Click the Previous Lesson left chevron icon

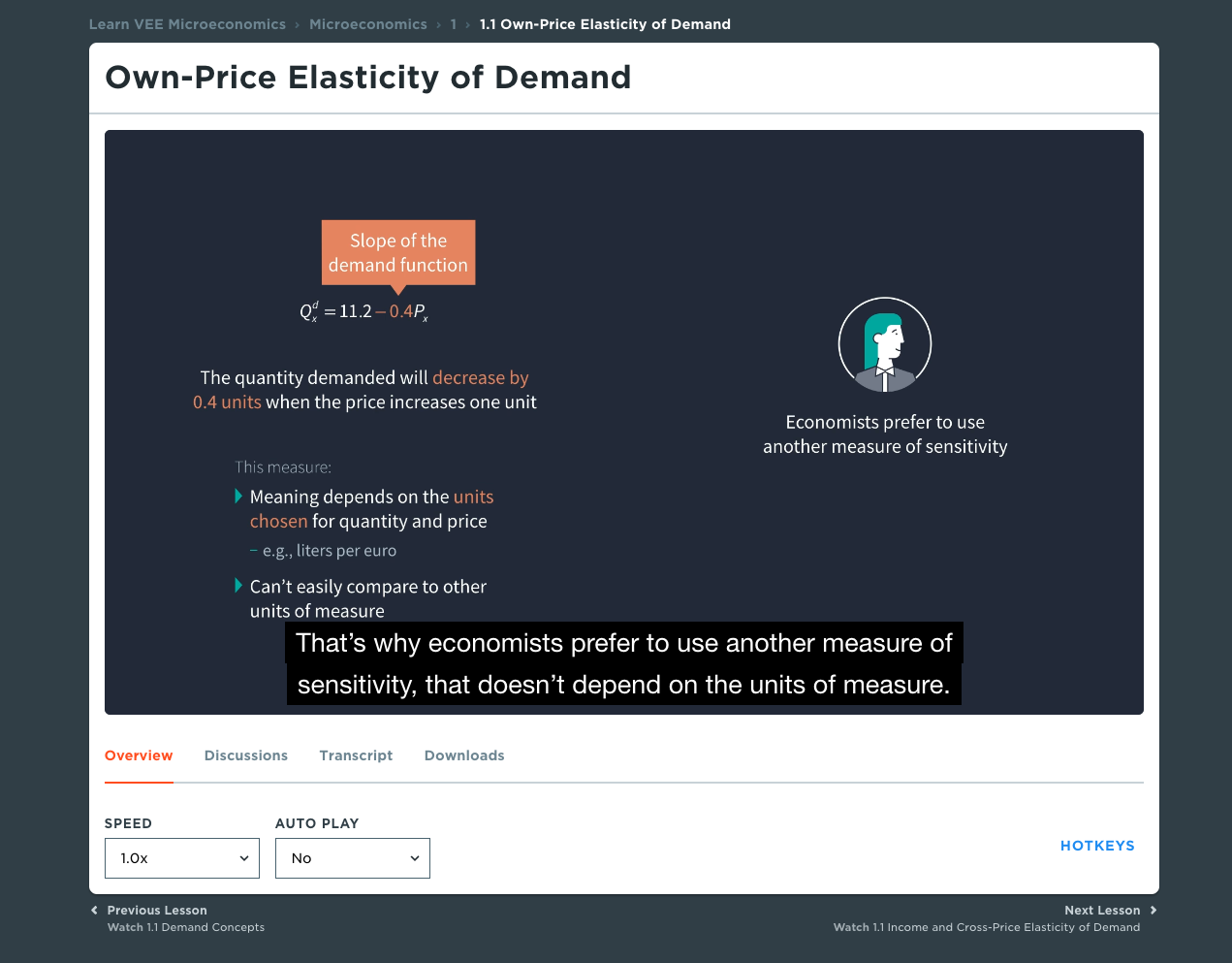pos(94,910)
